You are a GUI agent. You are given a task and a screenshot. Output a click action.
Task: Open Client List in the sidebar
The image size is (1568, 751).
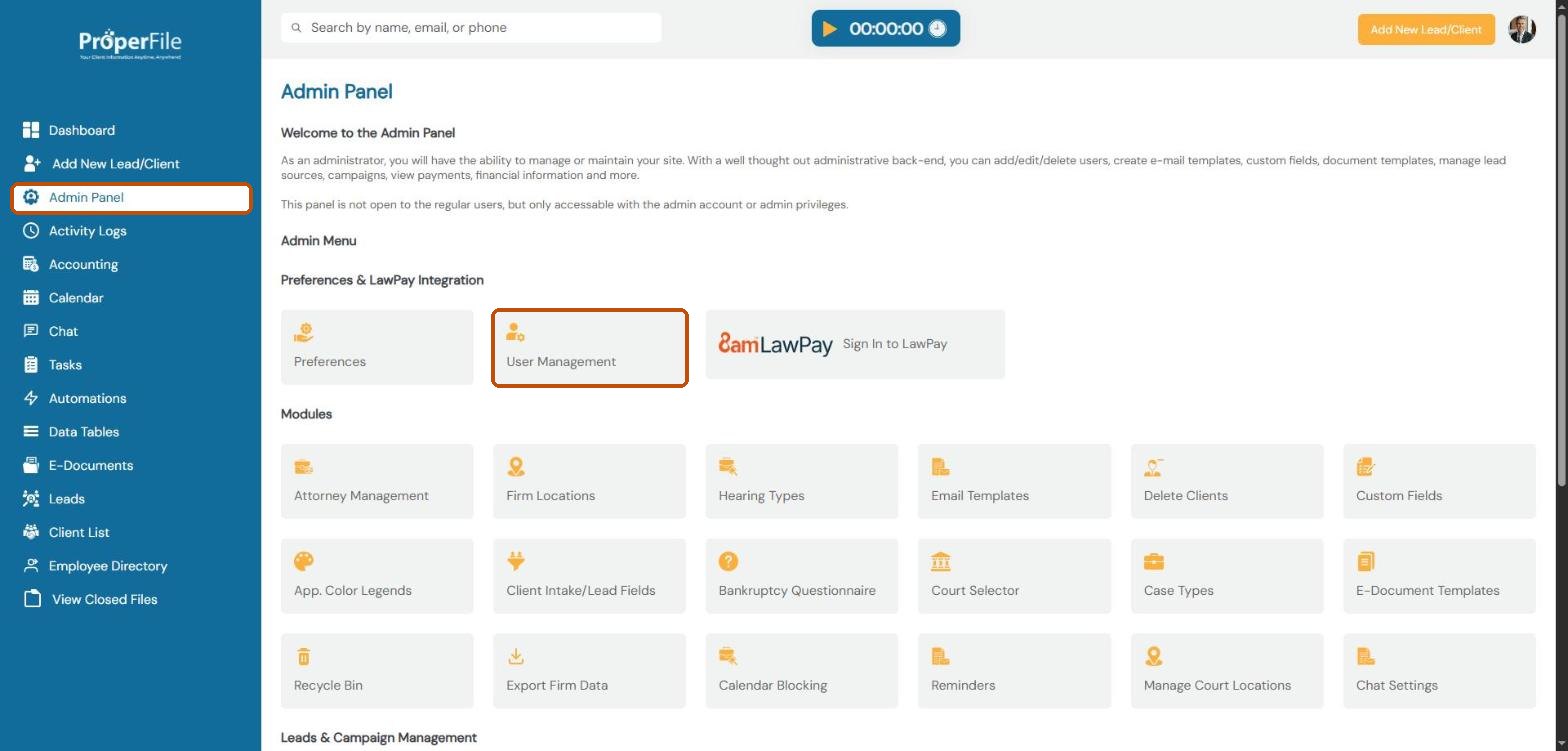[131, 533]
